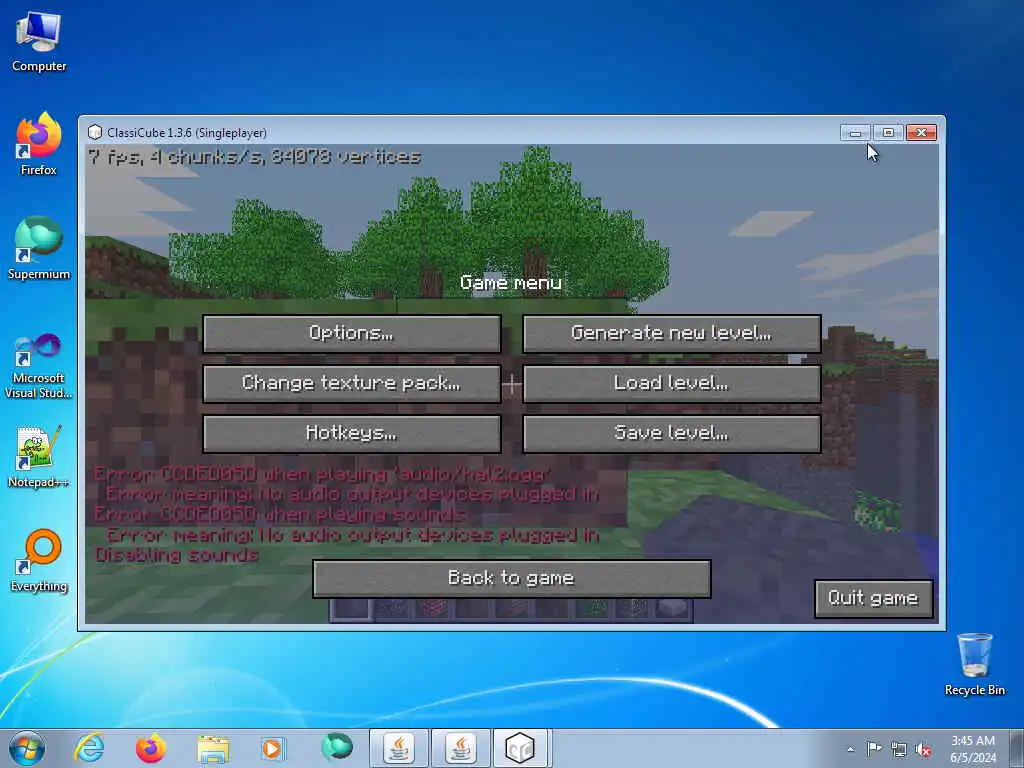Open Supermium from the taskbar
The image size is (1024, 768).
click(336, 748)
